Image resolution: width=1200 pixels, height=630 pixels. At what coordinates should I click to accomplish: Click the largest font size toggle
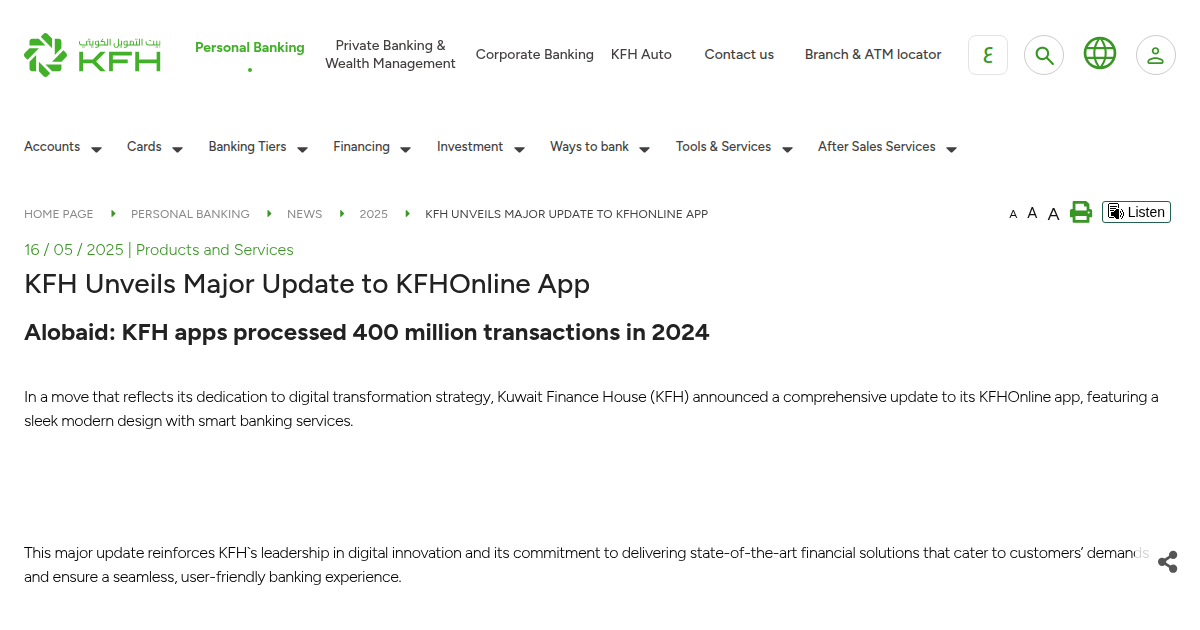1053,212
